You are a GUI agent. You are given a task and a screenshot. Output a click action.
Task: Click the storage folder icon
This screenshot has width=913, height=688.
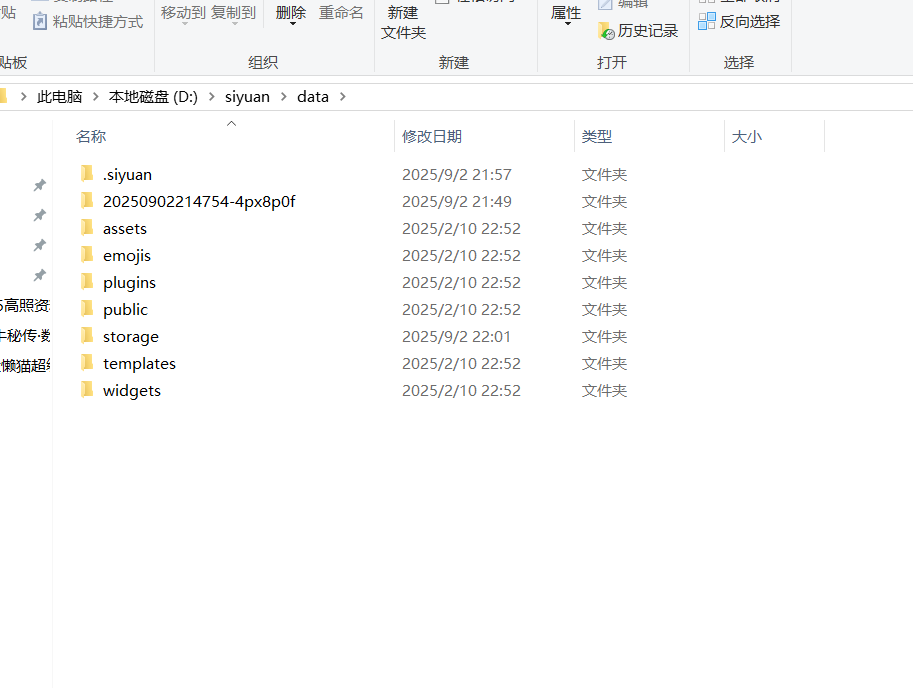[87, 336]
